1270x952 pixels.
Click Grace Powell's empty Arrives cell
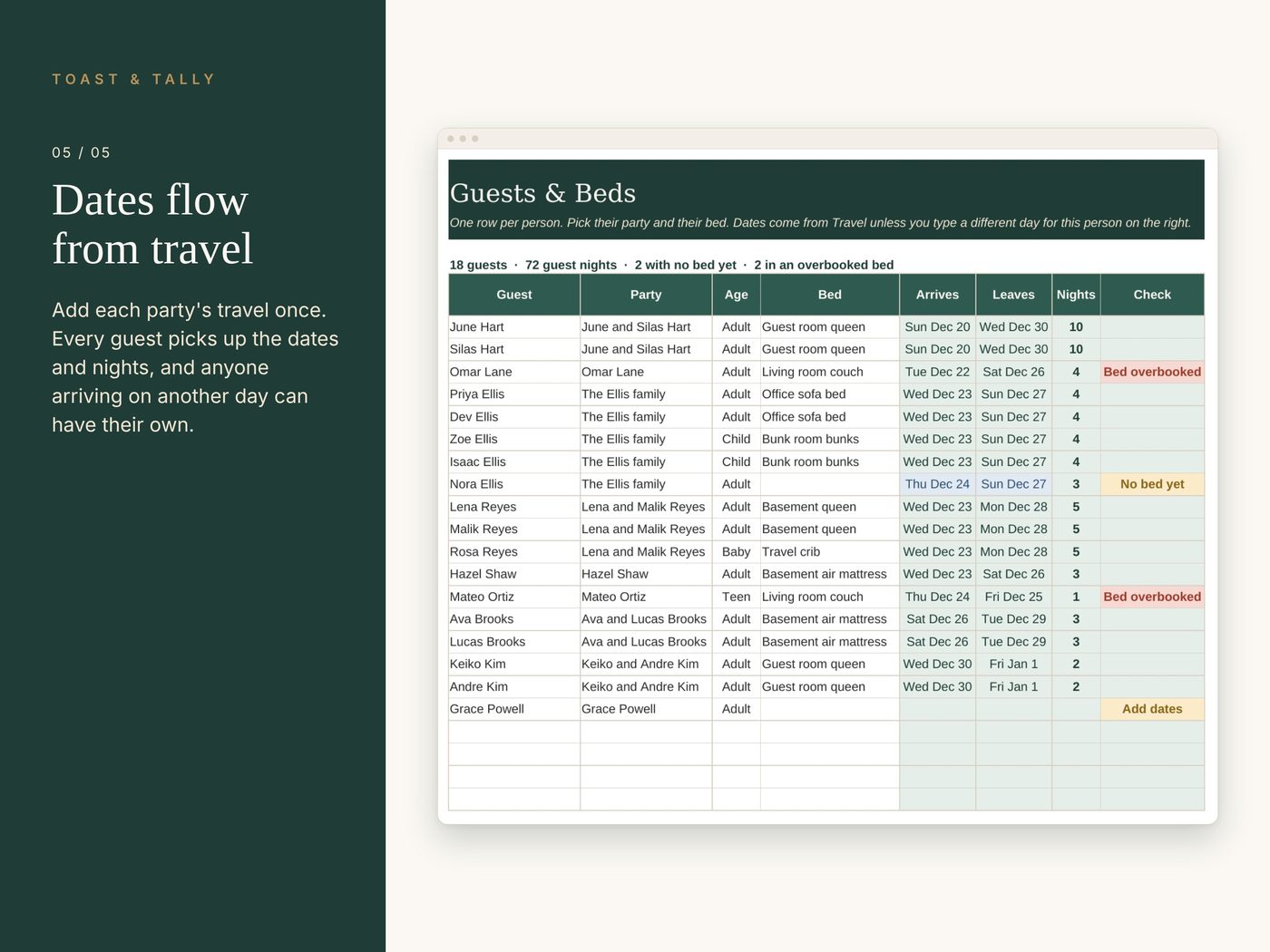click(937, 709)
